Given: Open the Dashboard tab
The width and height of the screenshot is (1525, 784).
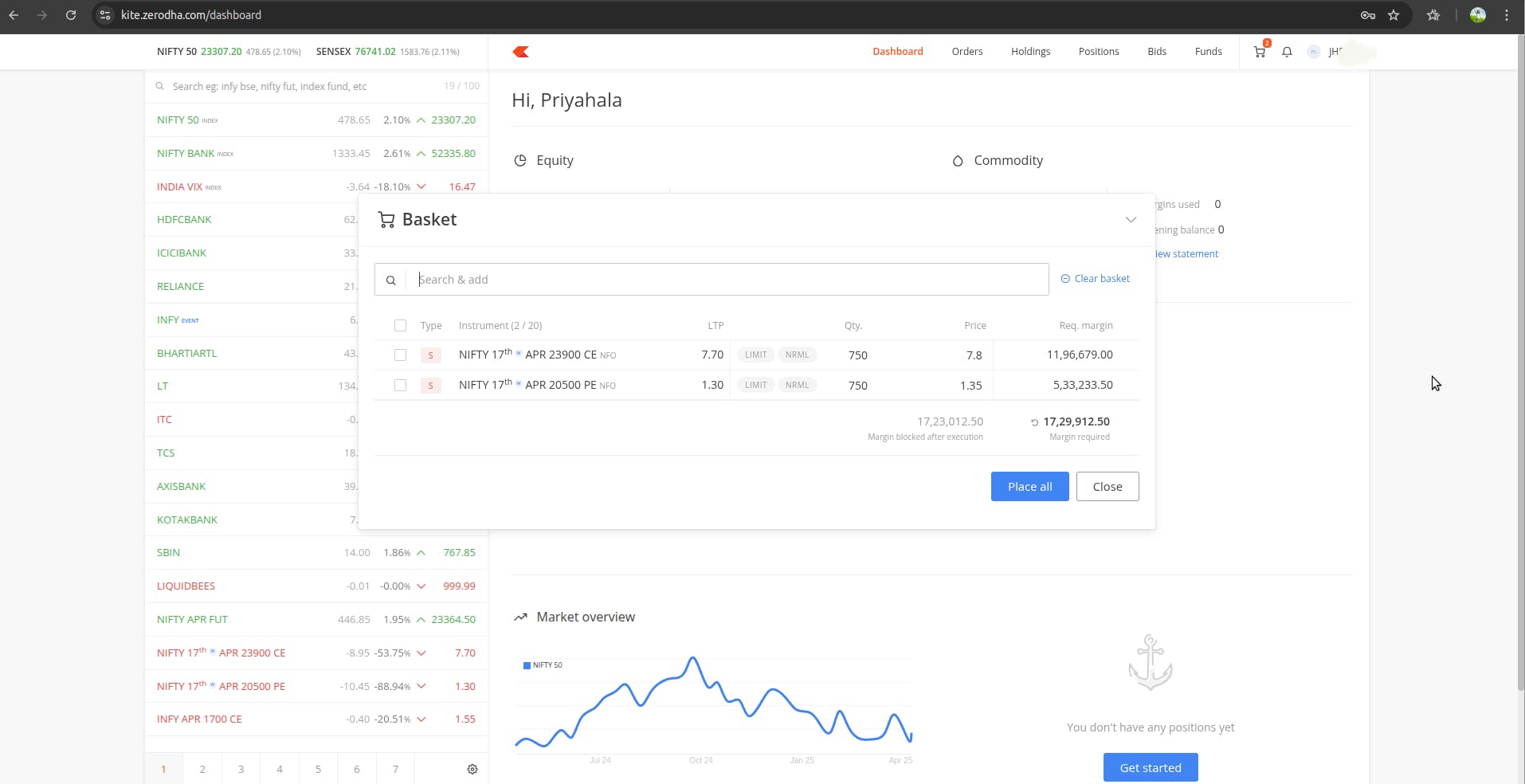Looking at the screenshot, I should pyautogui.click(x=898, y=52).
